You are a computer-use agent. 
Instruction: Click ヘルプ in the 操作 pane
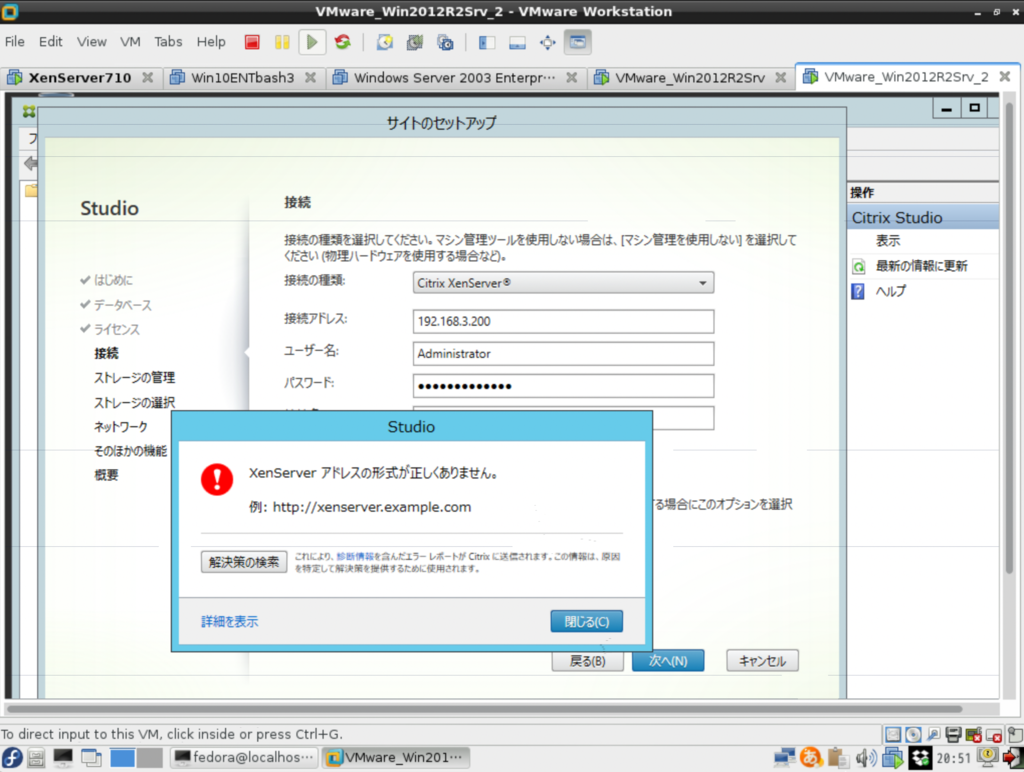tap(890, 291)
